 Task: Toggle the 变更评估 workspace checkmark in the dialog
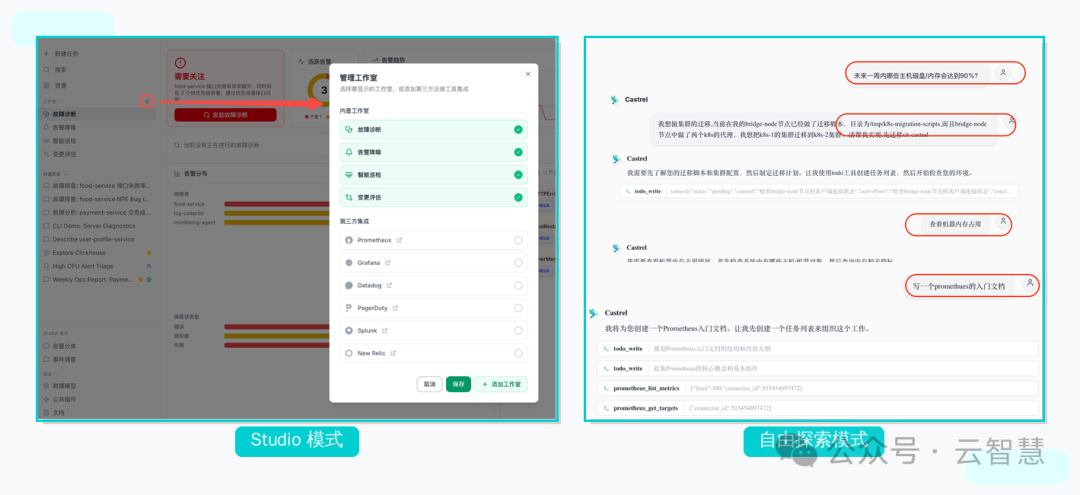tap(518, 198)
